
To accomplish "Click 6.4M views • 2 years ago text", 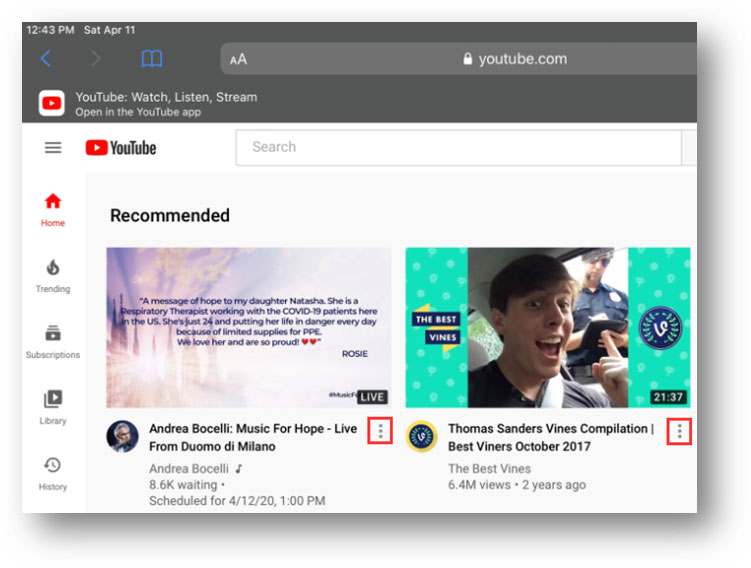I will click(x=517, y=485).
